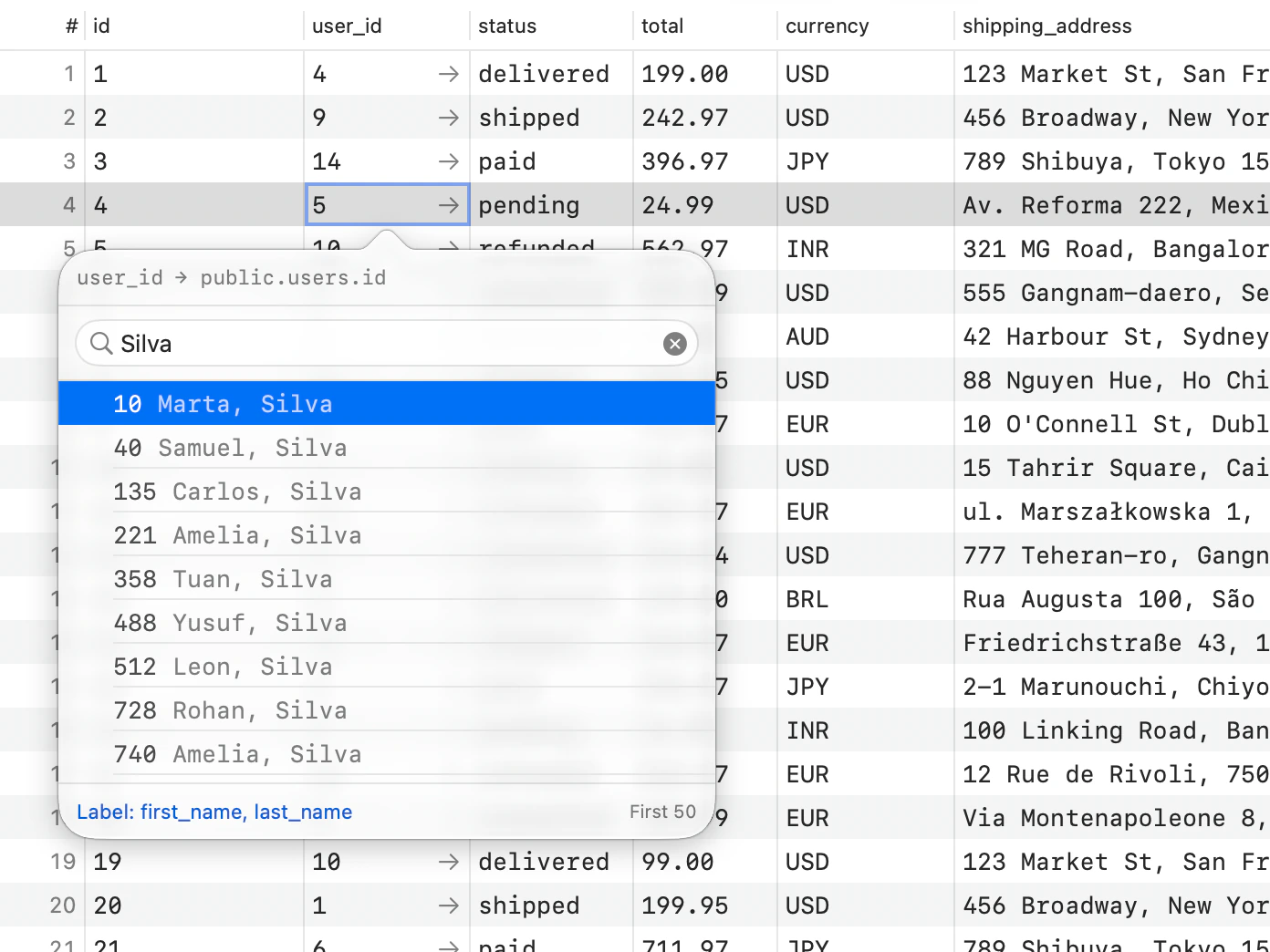
Task: Sort by the id column header
Action: (193, 26)
